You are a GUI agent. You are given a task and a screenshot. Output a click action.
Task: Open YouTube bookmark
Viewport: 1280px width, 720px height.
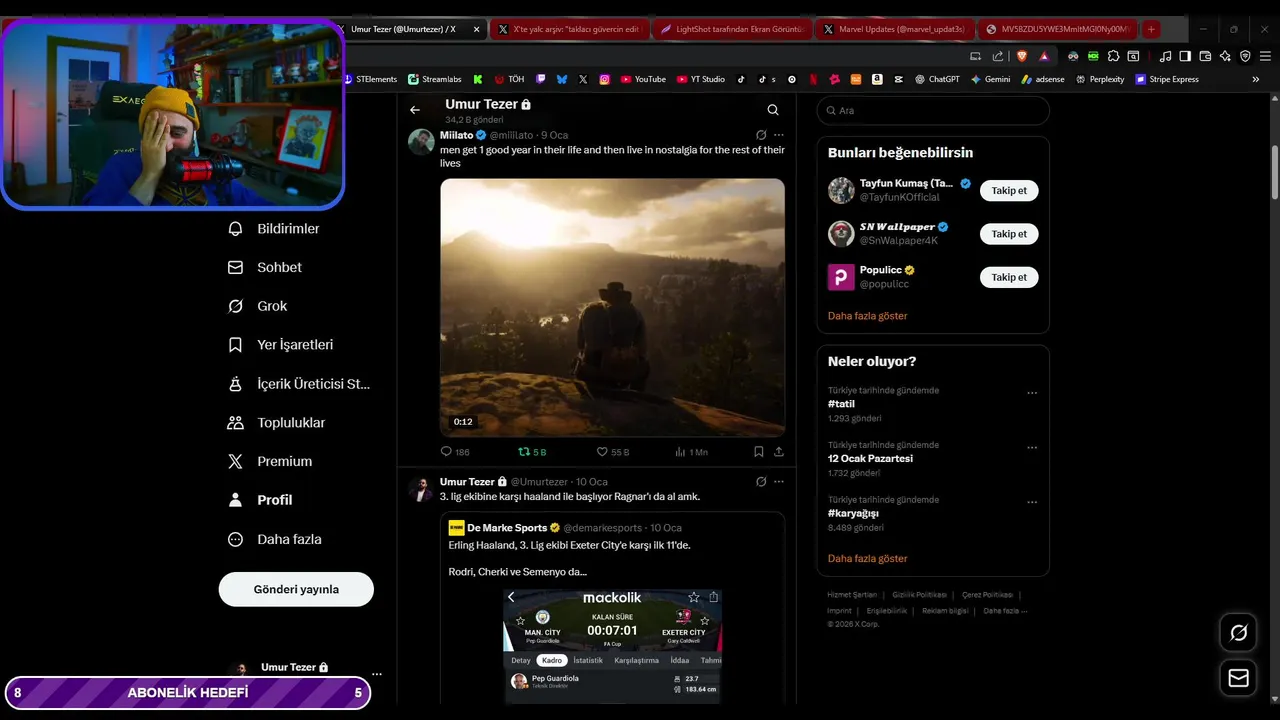point(643,79)
